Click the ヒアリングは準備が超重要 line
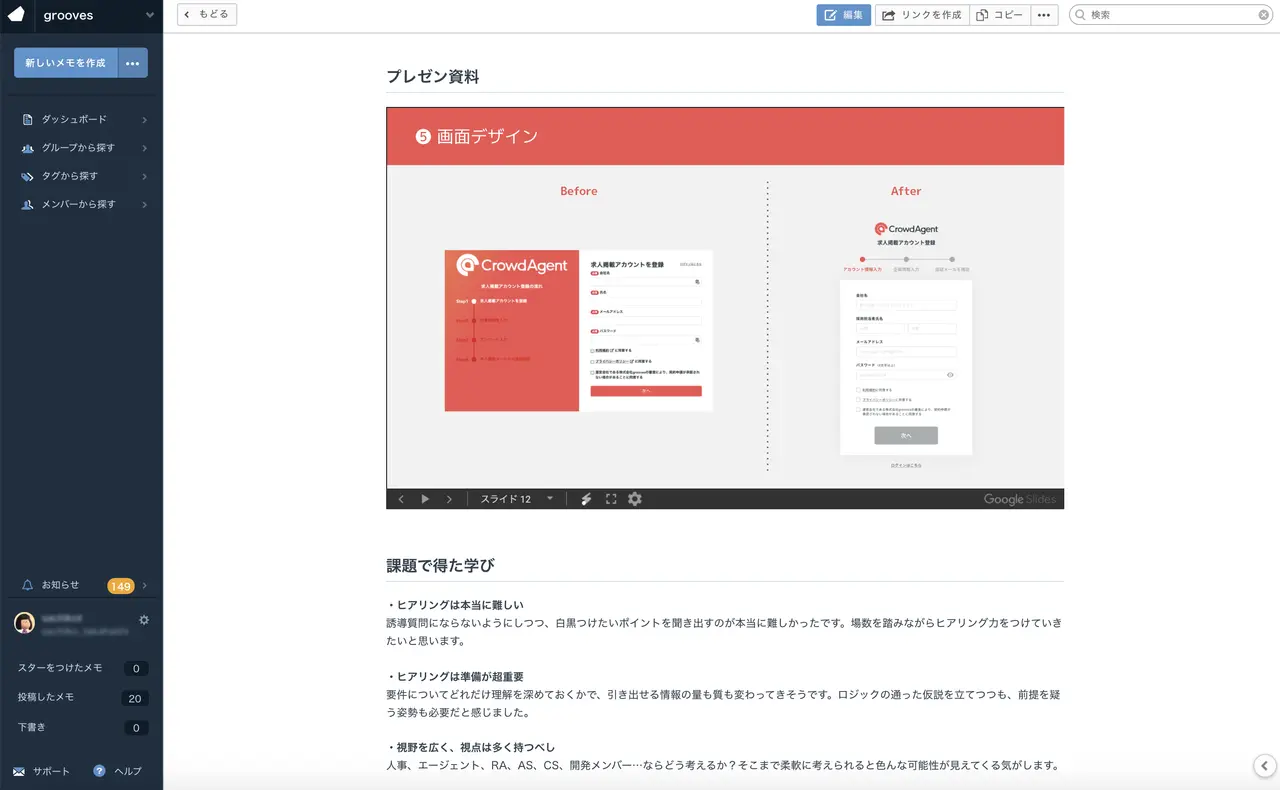Viewport: 1280px width, 790px height. tap(455, 677)
